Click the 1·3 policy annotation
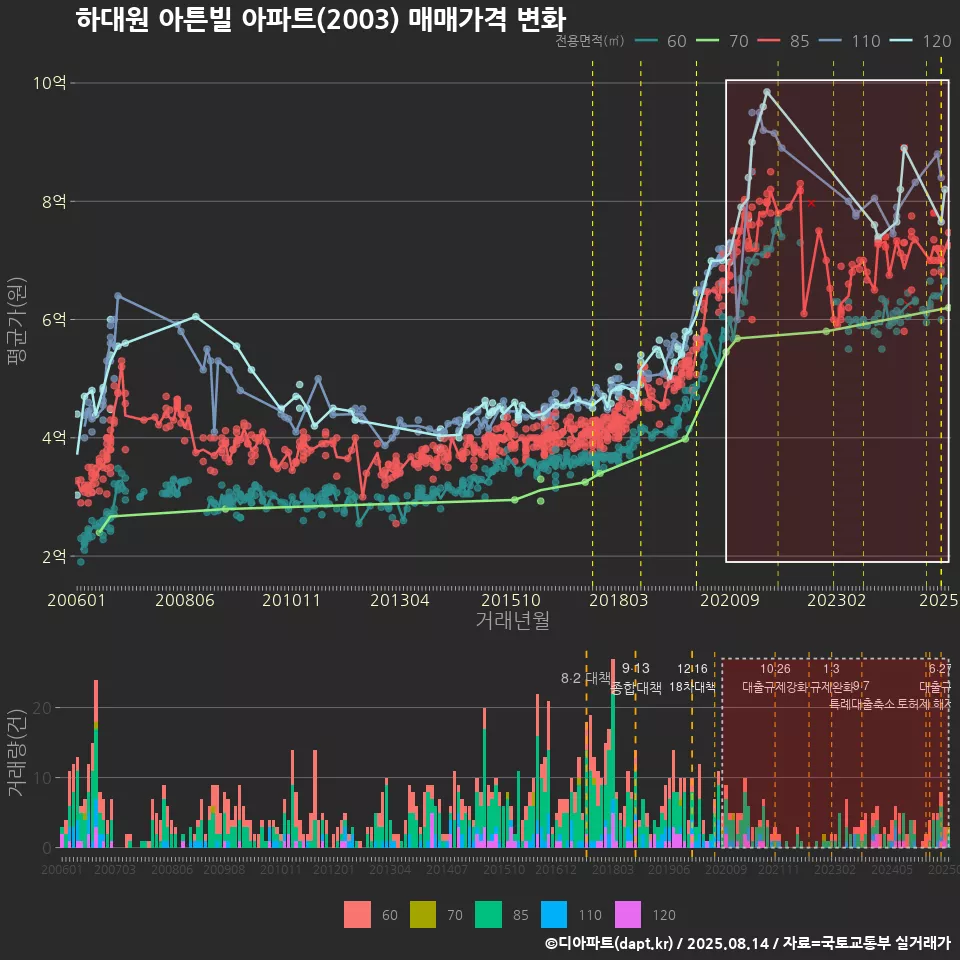960x960 pixels. [x=831, y=669]
